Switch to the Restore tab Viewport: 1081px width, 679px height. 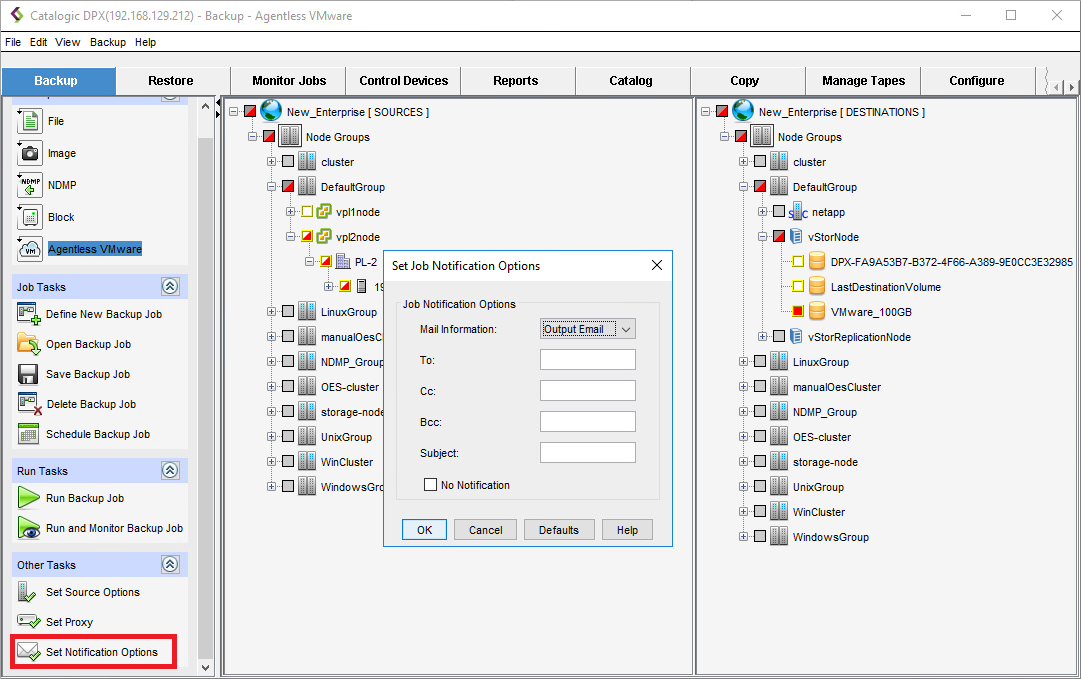[x=171, y=81]
